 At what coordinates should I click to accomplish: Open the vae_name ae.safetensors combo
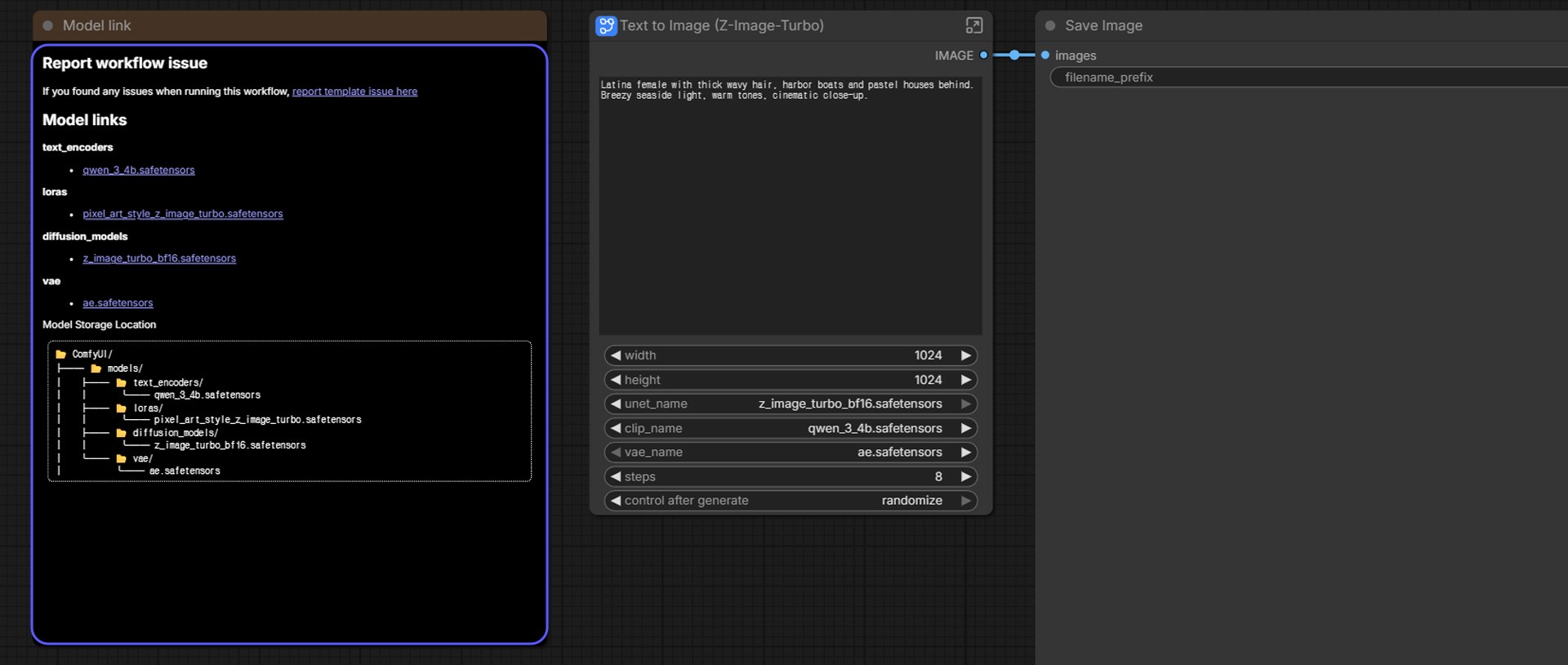(x=791, y=452)
